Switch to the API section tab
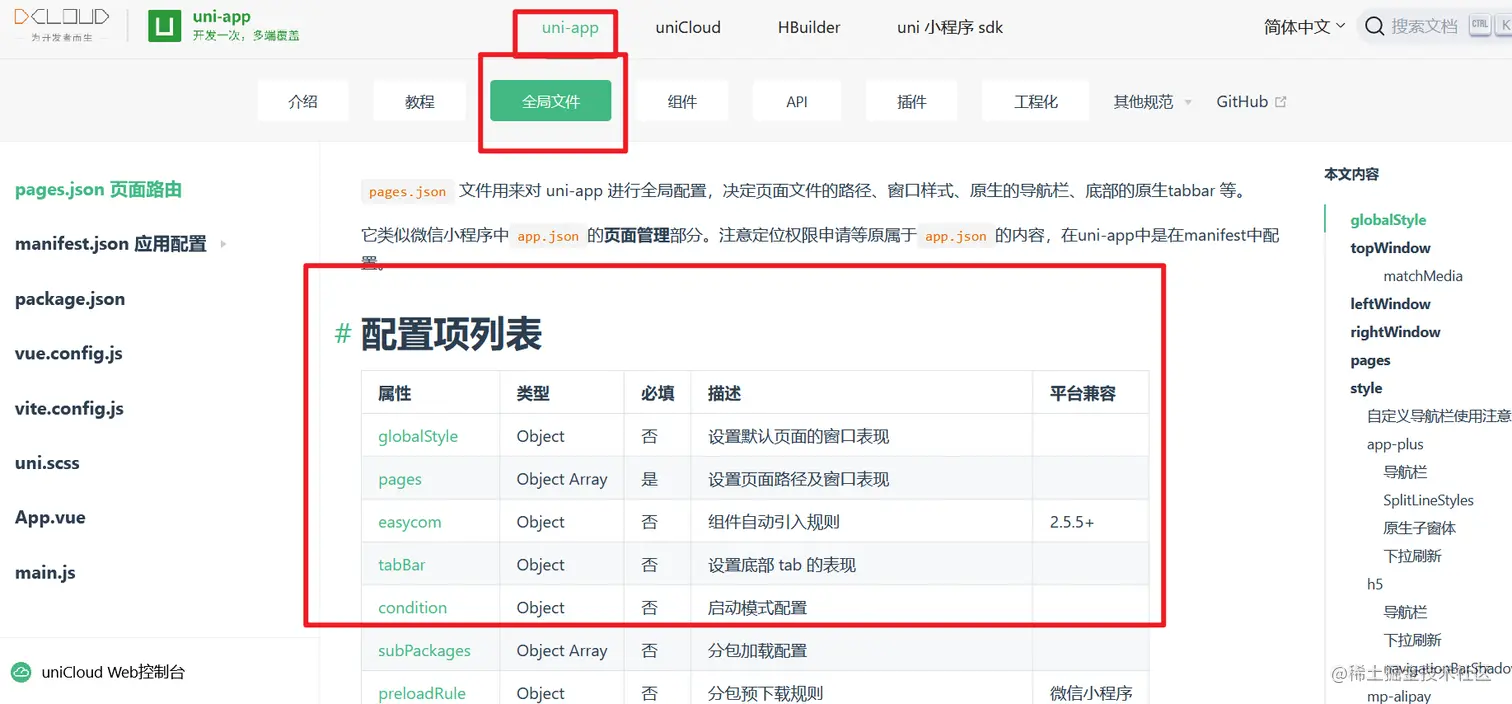This screenshot has height=704, width=1512. [x=796, y=101]
